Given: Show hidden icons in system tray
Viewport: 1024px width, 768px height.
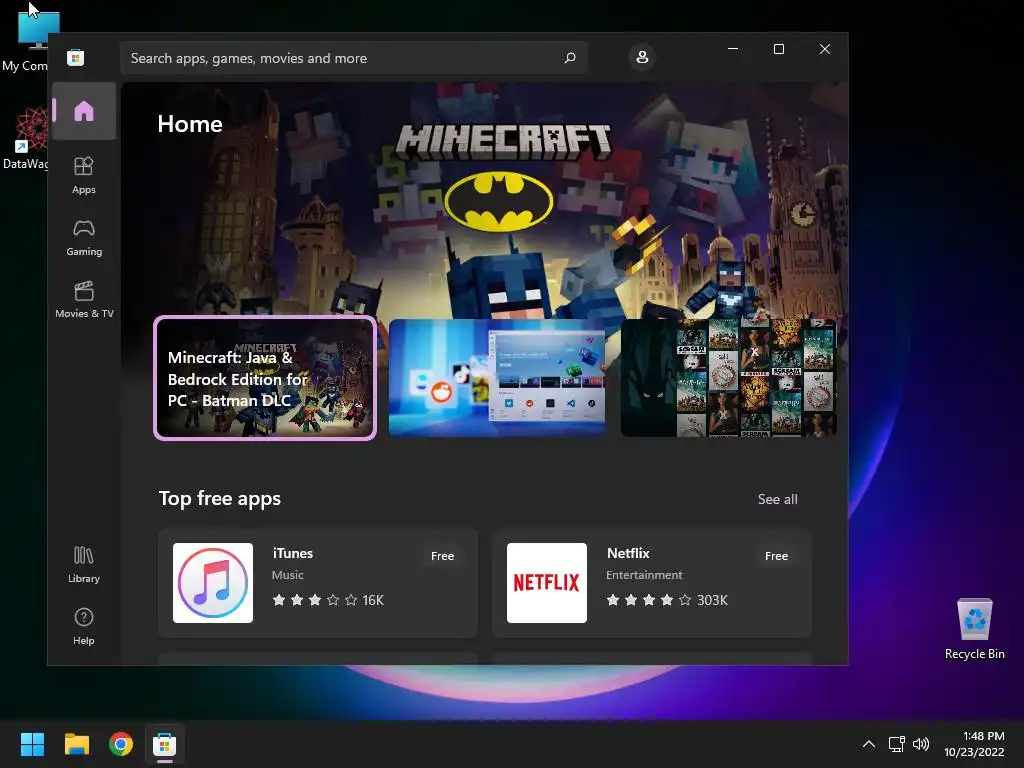Looking at the screenshot, I should tap(869, 744).
